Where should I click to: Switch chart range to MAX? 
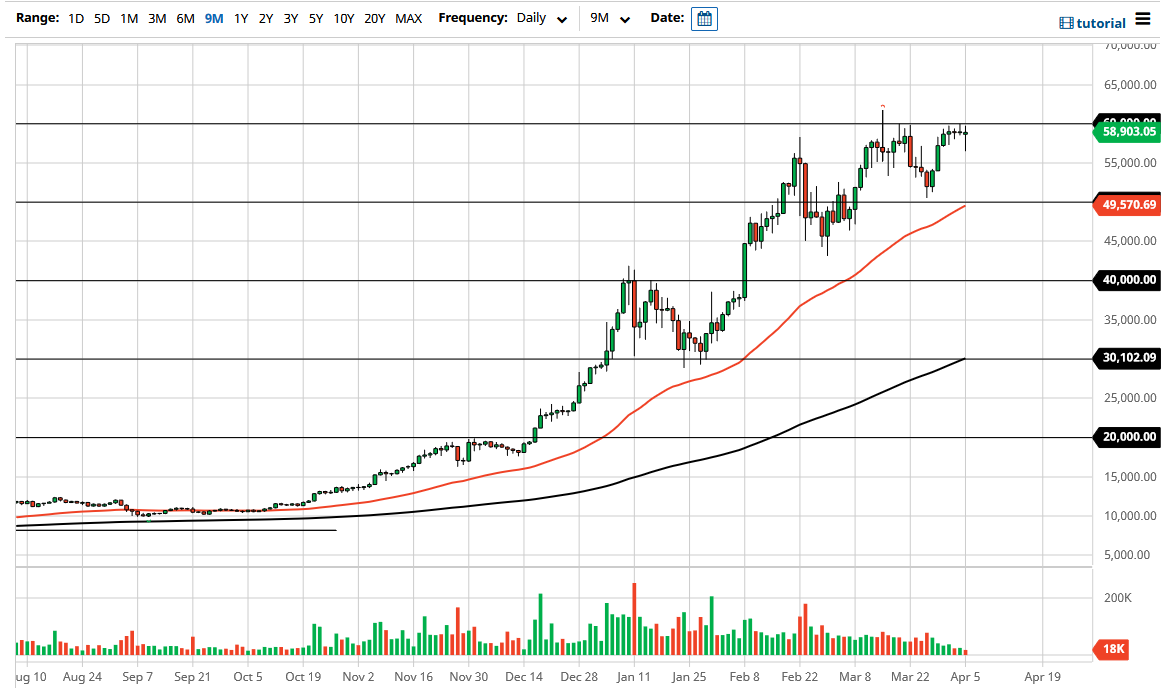408,18
